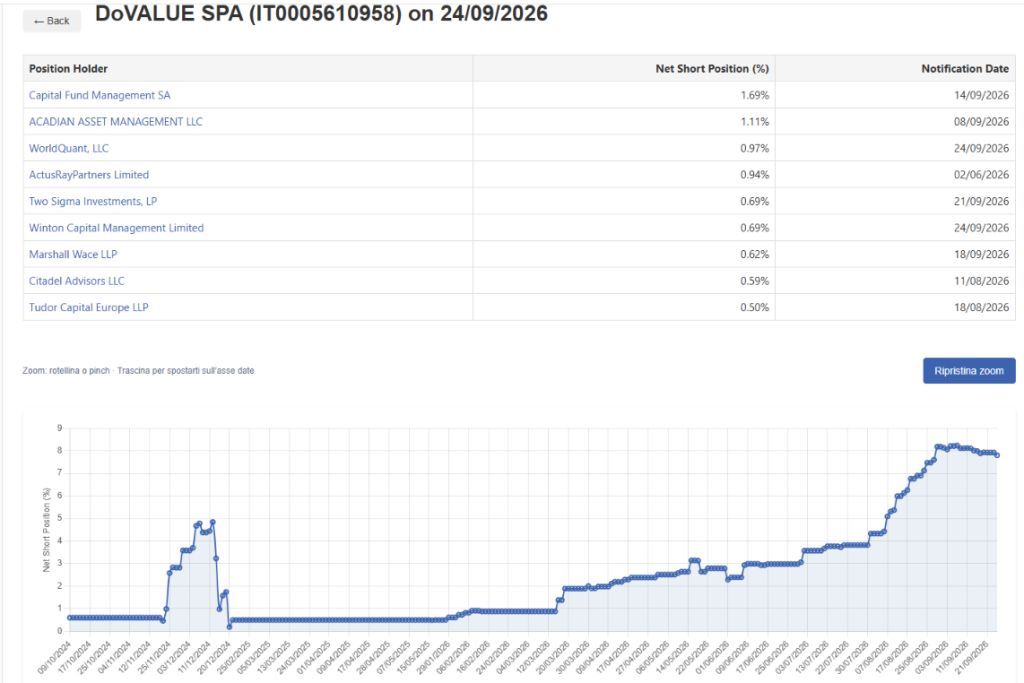Select notification date 18/09/2026
The image size is (1024, 683).
click(x=981, y=255)
